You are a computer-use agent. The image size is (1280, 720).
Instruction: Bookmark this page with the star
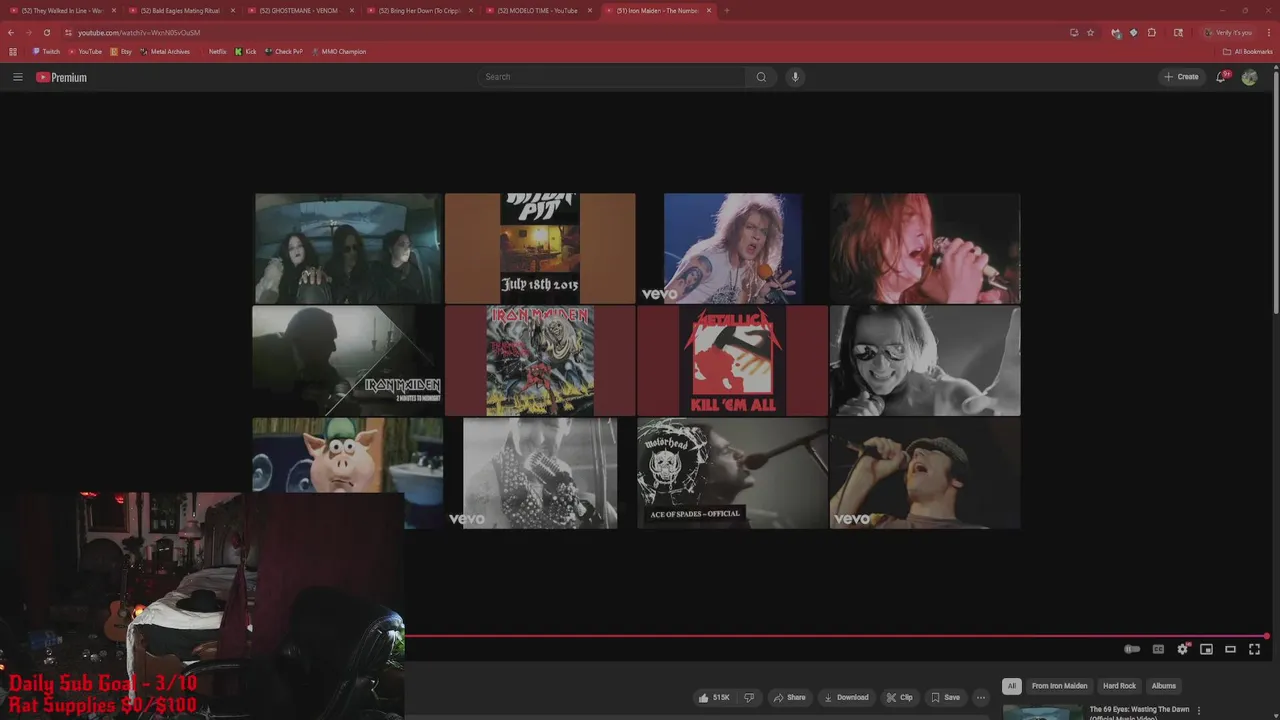click(1091, 32)
